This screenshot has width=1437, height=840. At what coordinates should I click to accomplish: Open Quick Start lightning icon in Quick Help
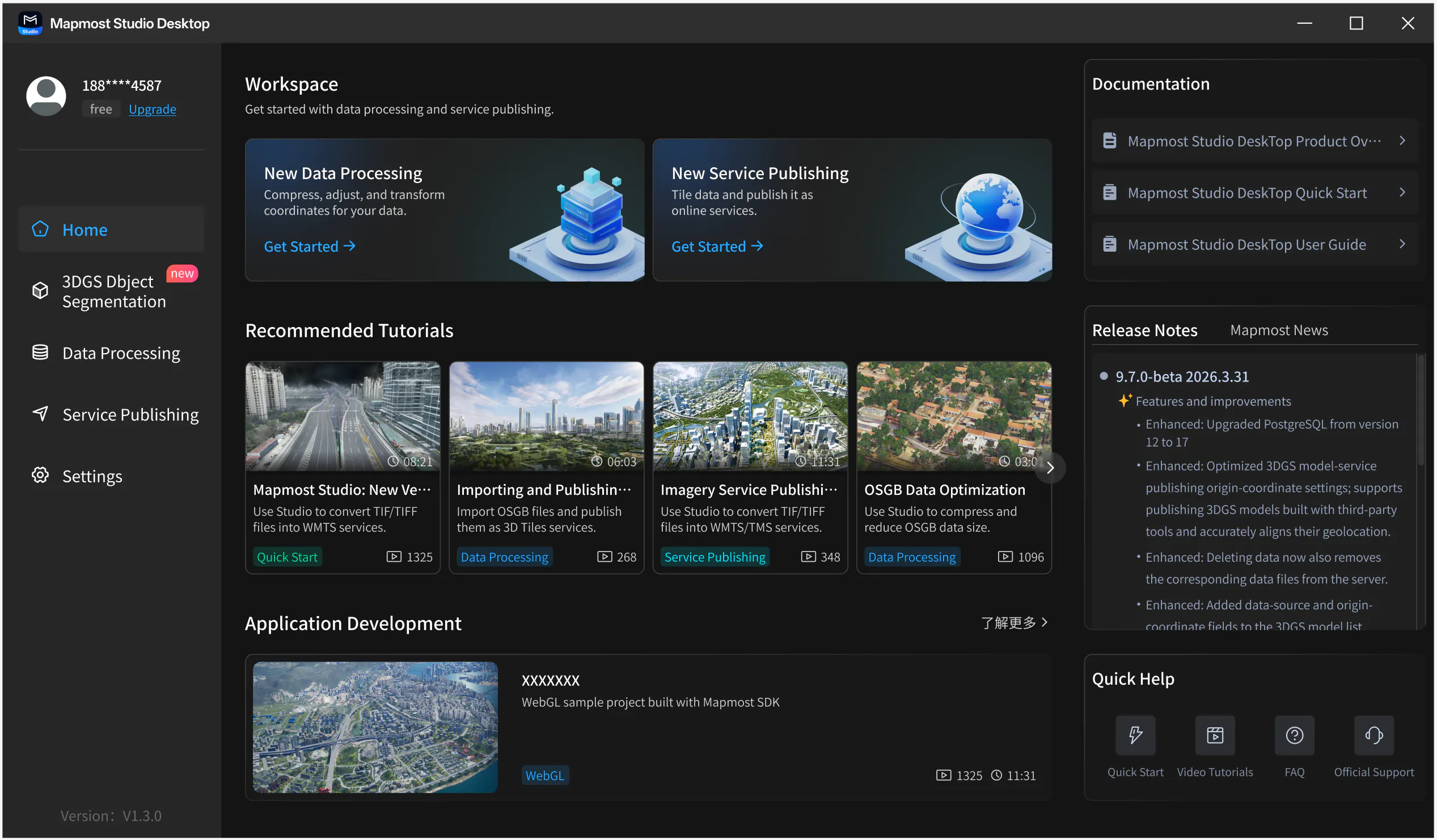click(x=1135, y=735)
